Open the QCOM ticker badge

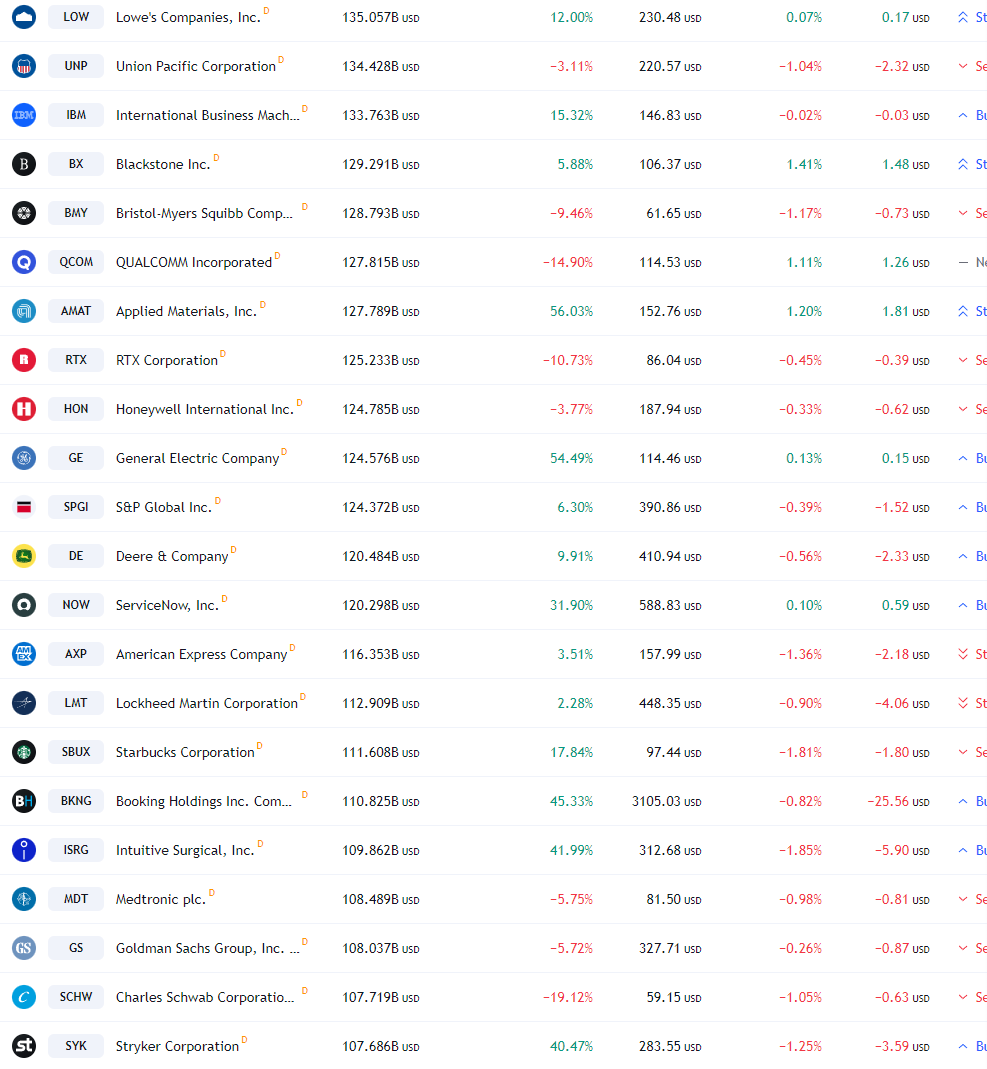pyautogui.click(x=76, y=262)
